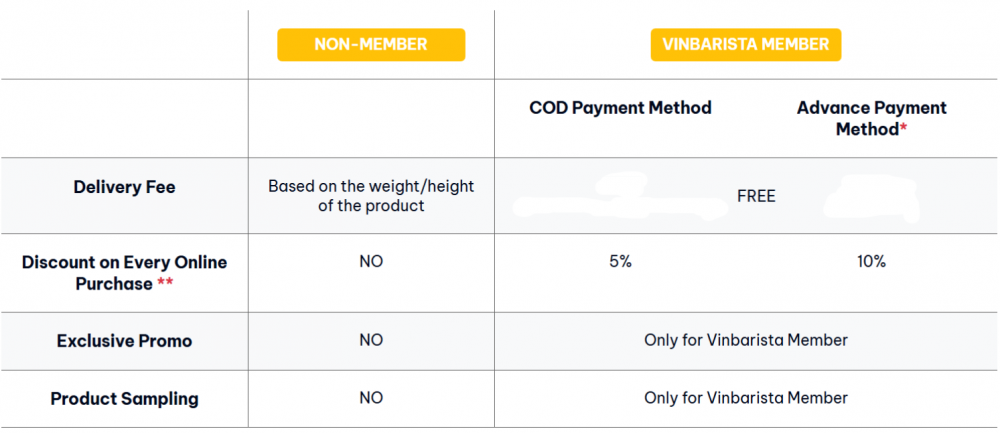
Task: Click the 5% COD discount value
Action: click(x=621, y=261)
